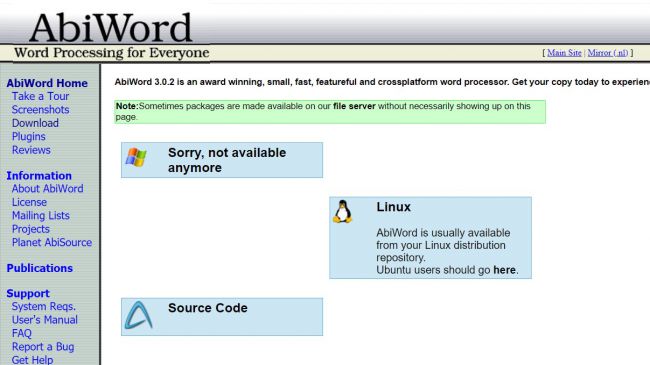Follow the 'here' link for Ubuntu users
The width and height of the screenshot is (650, 365).
tap(504, 270)
